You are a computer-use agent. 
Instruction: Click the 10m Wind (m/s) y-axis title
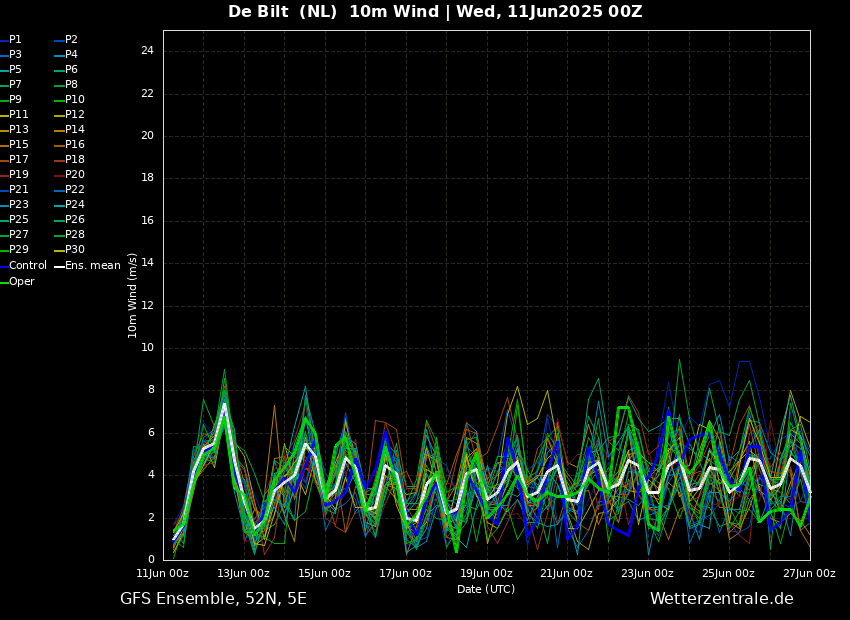click(x=133, y=295)
